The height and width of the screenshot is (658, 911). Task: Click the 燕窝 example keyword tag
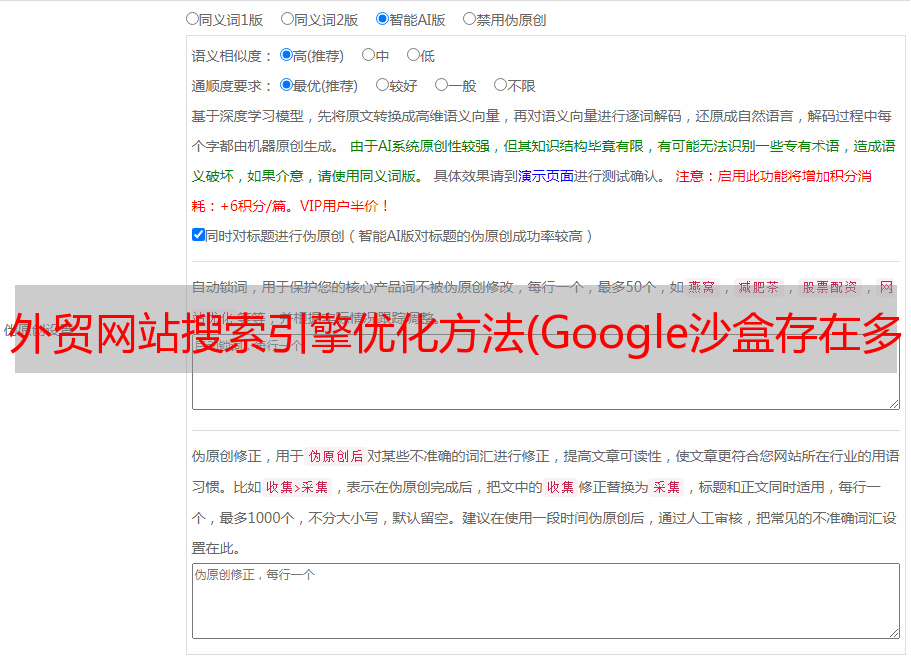(x=701, y=287)
